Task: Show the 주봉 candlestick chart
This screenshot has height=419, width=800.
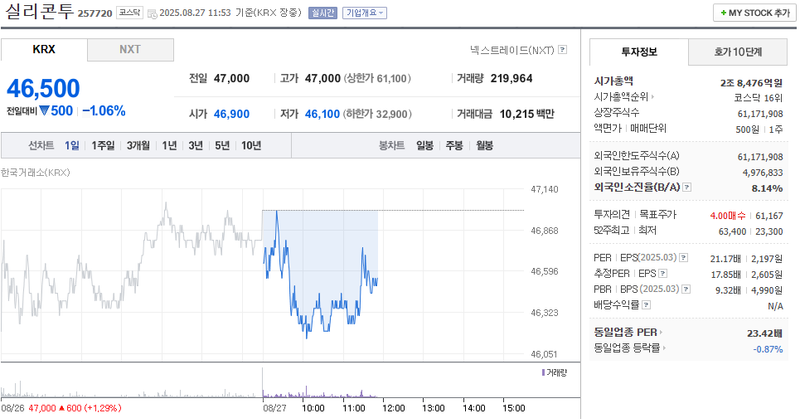Action: click(x=454, y=145)
